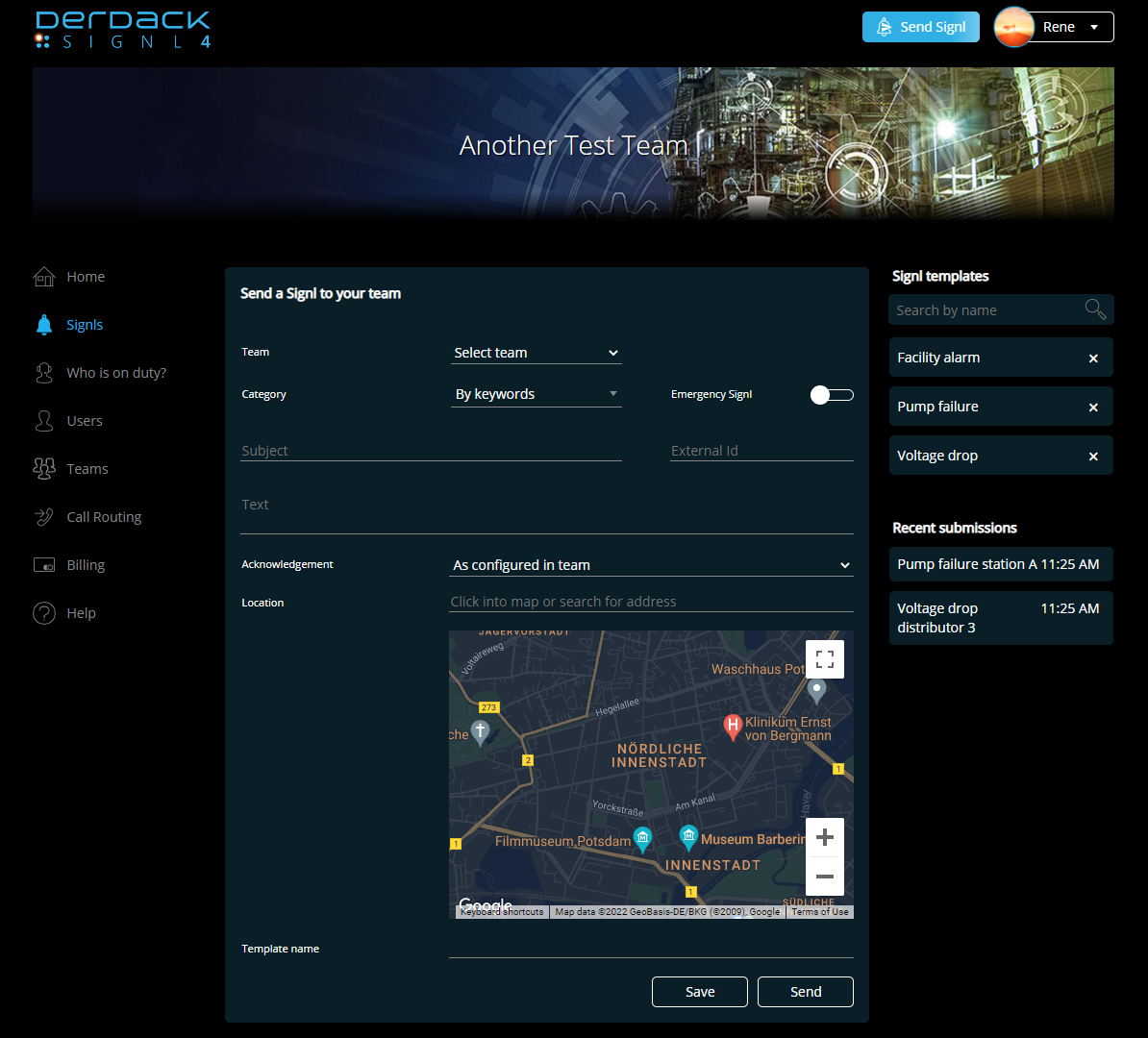This screenshot has height=1038, width=1148.
Task: Click the Another Test Team title text
Action: [573, 146]
